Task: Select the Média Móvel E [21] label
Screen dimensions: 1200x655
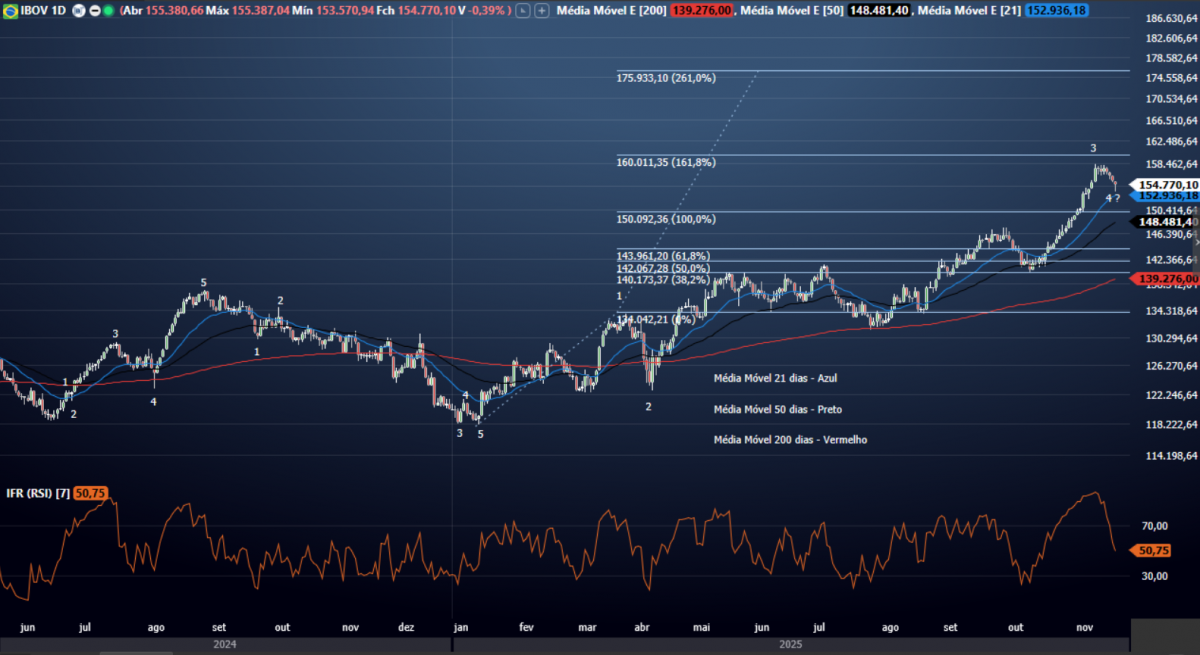Action: 968,11
